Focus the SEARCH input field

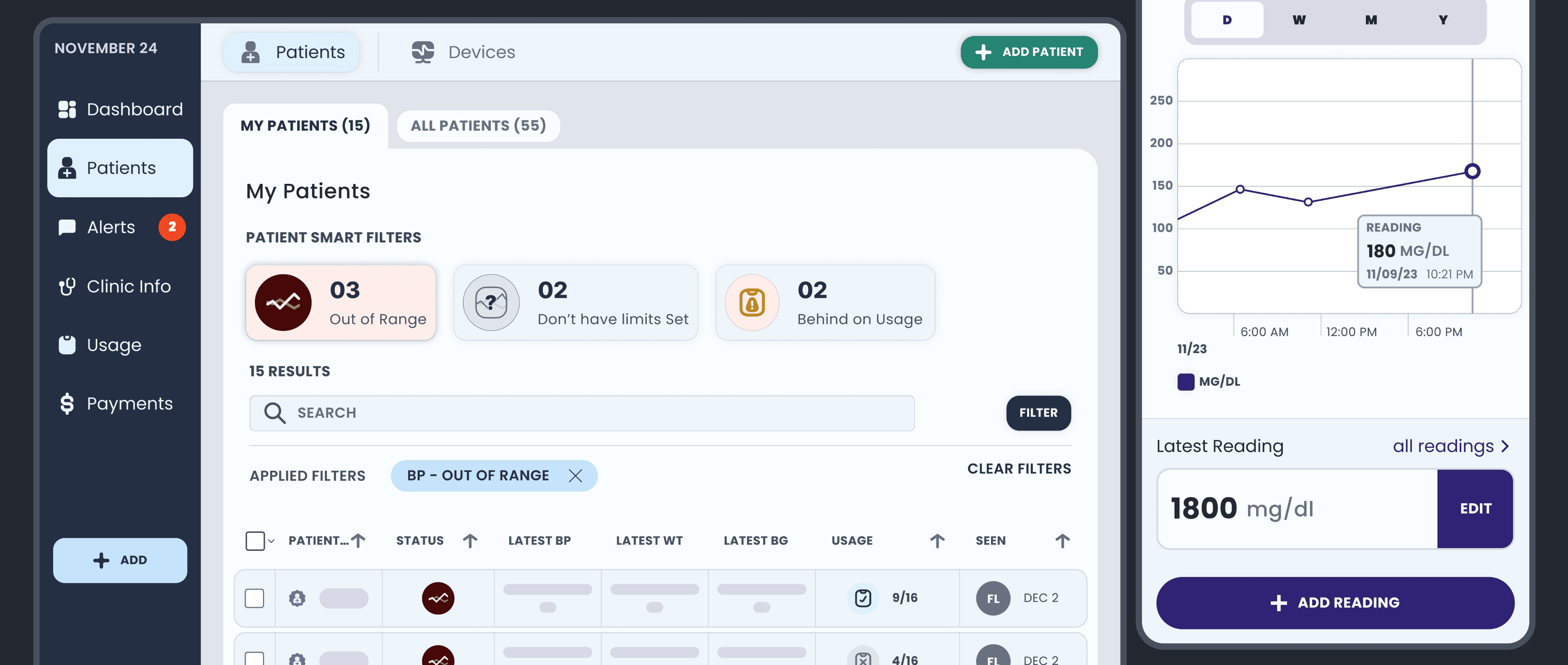coord(582,413)
